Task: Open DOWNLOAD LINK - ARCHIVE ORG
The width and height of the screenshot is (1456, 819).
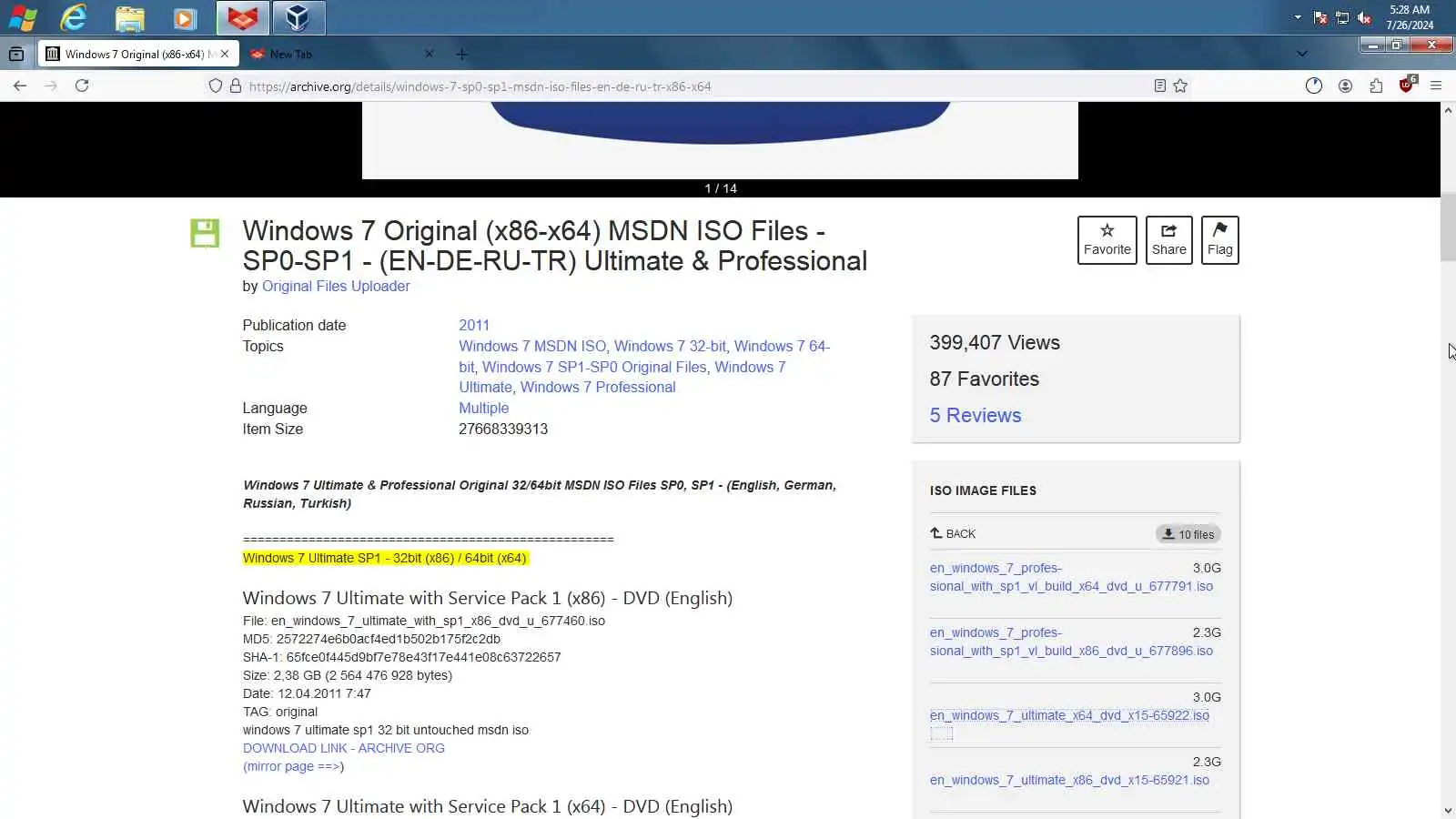Action: point(344,748)
